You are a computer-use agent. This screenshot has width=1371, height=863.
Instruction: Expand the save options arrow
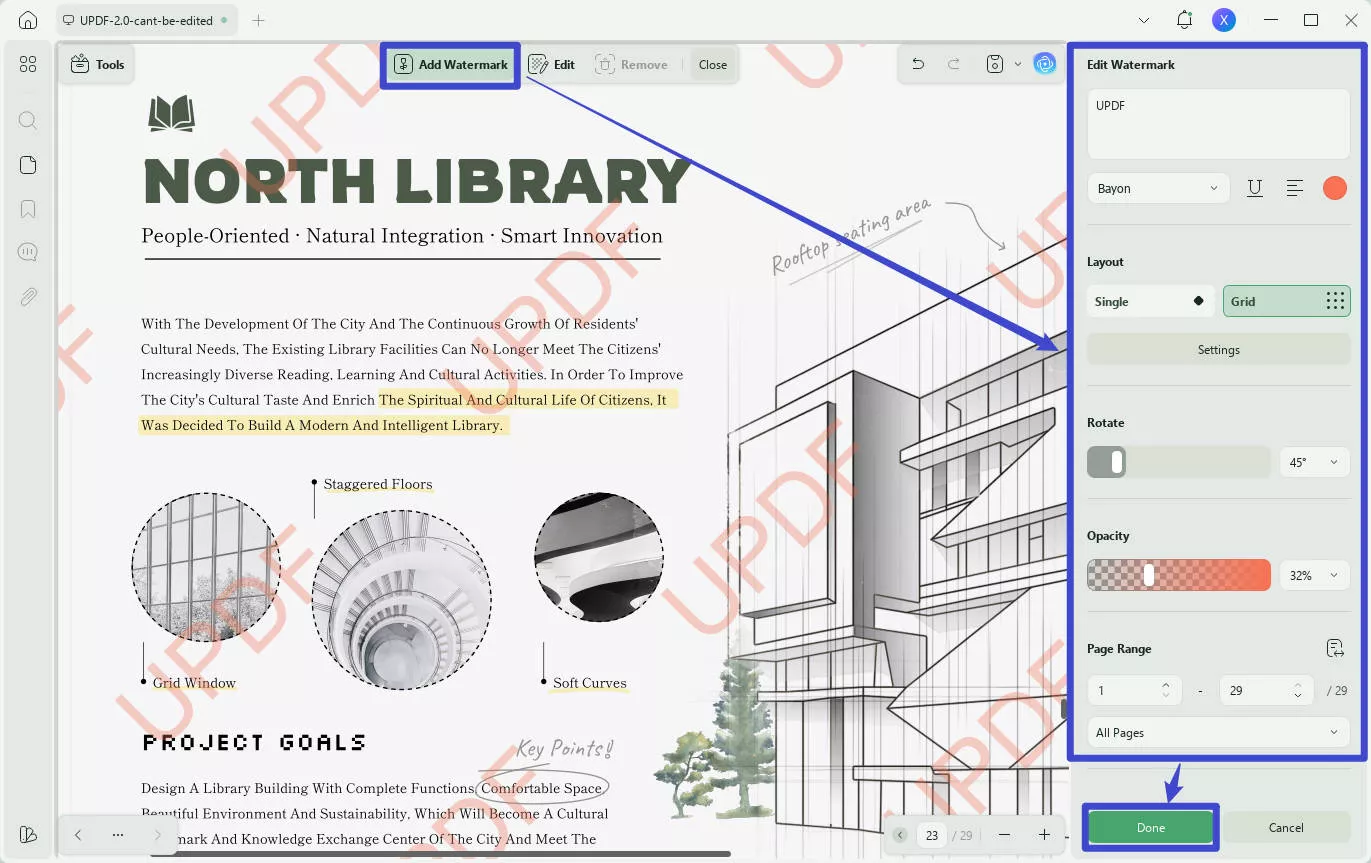click(x=1018, y=64)
